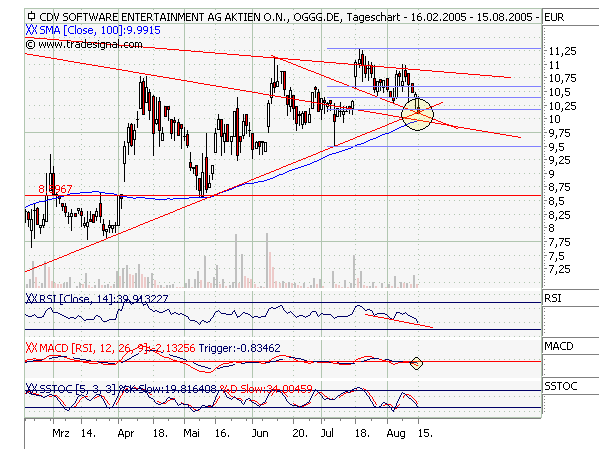This screenshot has width=600, height=450.
Task: Click the Tageschart word in the title
Action: tap(373, 17)
